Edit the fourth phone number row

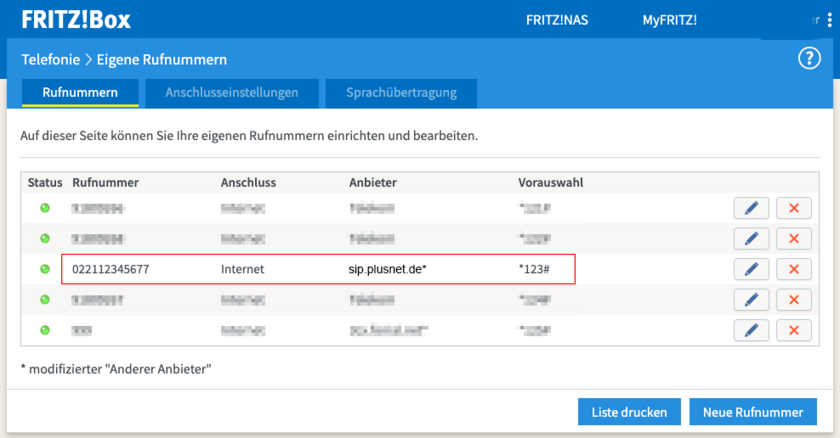click(x=751, y=300)
